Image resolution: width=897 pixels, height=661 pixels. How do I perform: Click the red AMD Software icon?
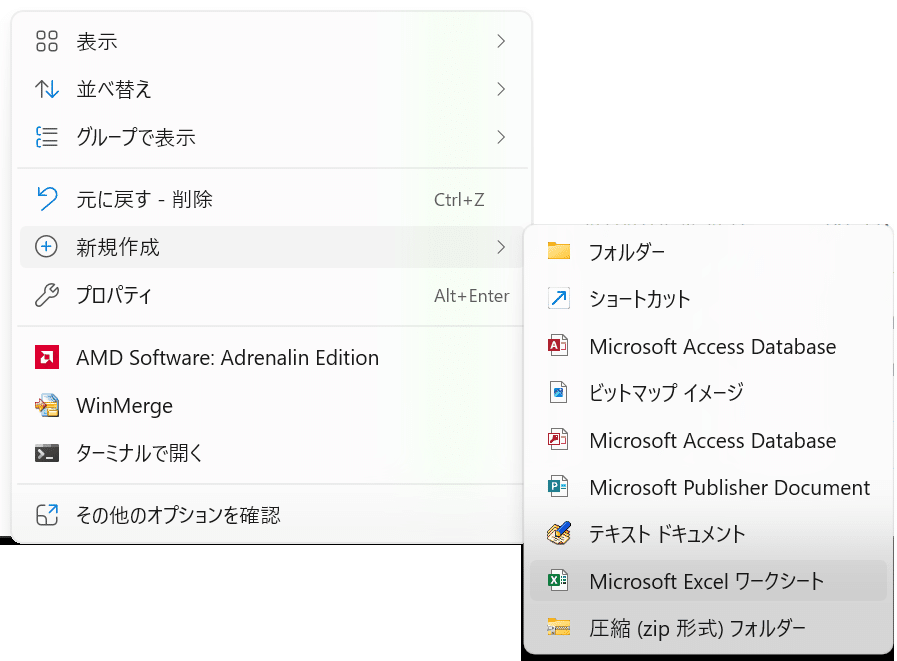click(x=46, y=357)
